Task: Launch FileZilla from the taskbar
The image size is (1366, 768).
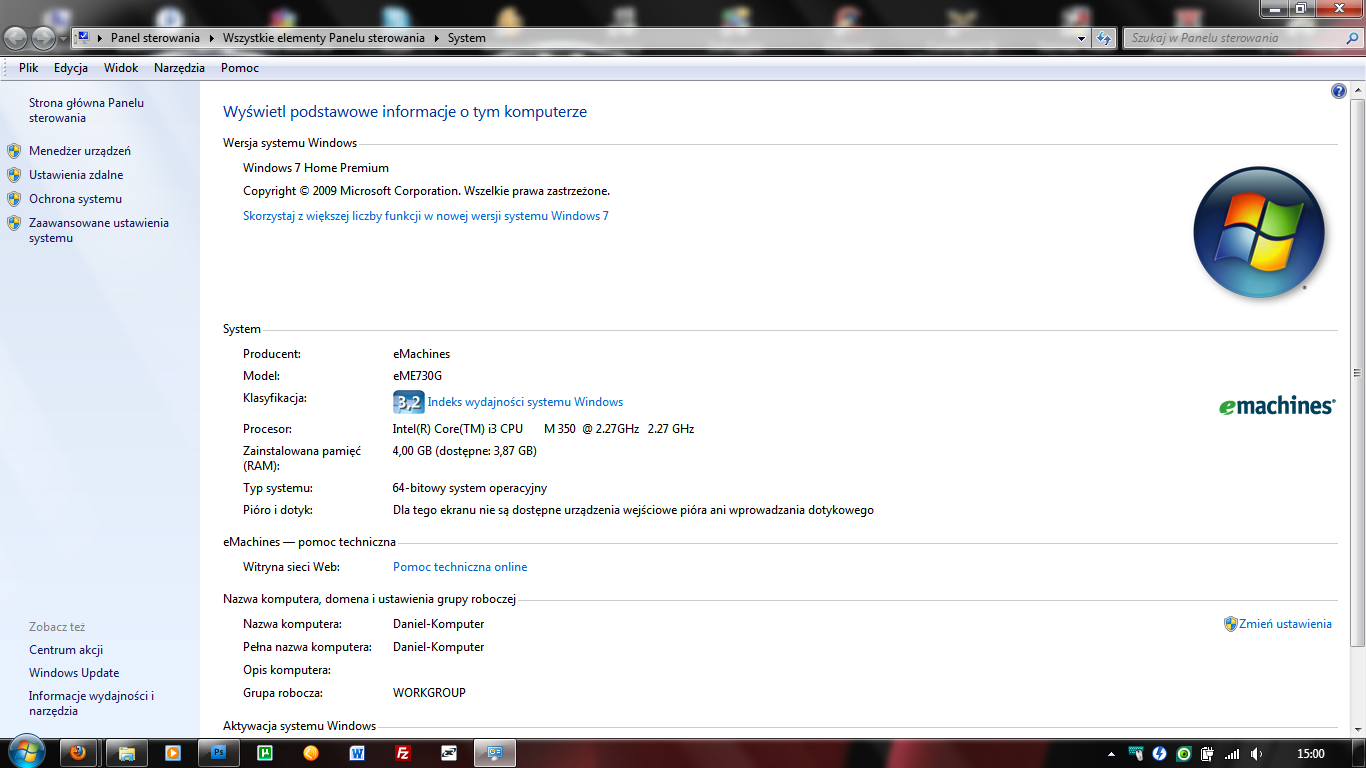Action: (x=403, y=753)
